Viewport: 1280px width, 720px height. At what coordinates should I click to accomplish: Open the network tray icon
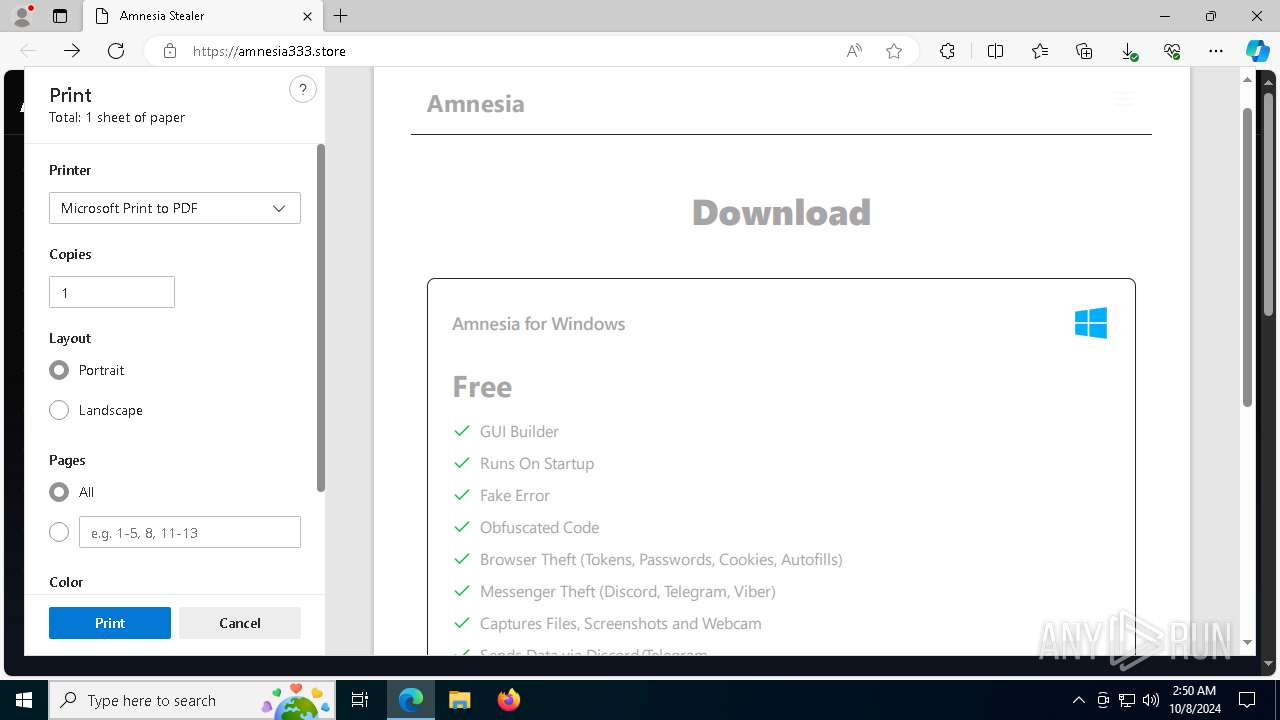[x=1127, y=700]
